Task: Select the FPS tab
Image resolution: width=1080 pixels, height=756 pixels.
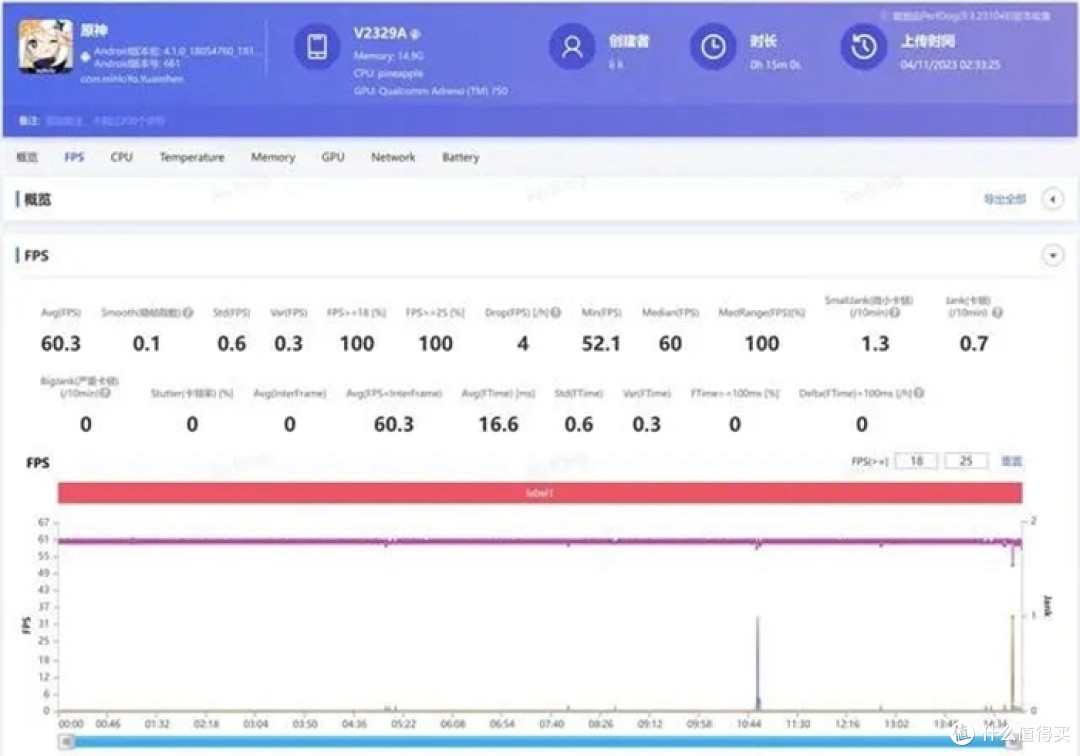Action: [74, 157]
